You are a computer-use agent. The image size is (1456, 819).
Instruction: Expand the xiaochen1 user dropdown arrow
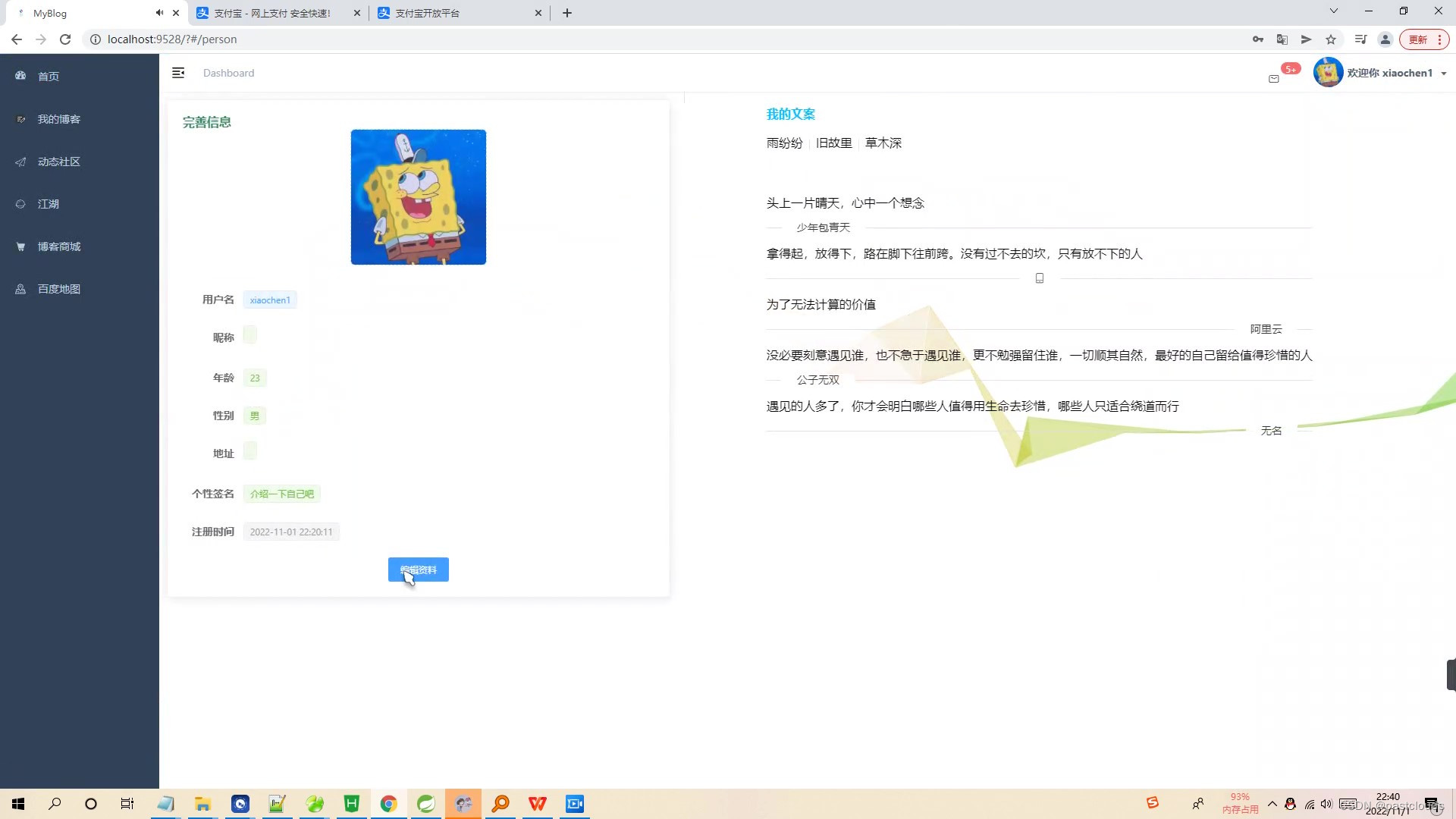click(1445, 73)
